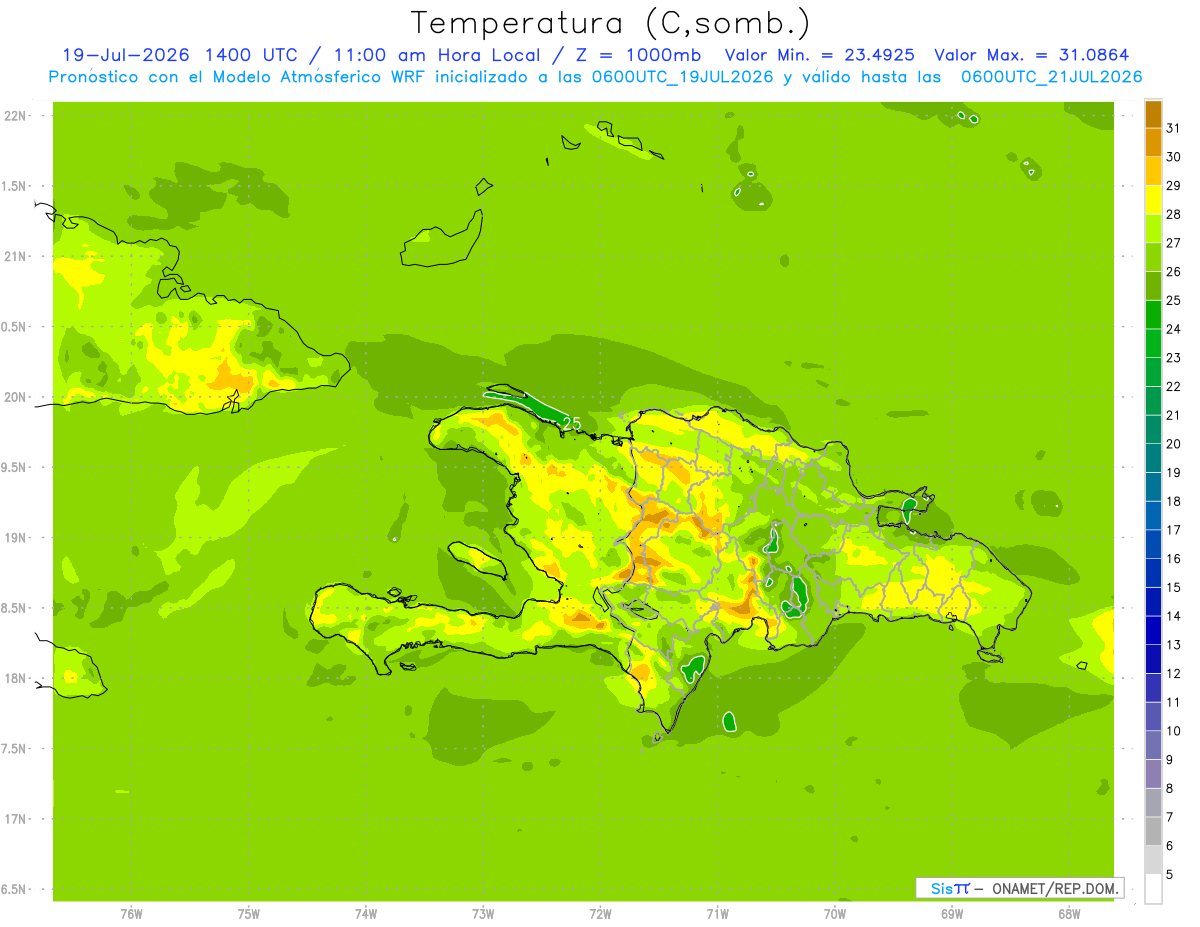Screen dimensions: 1200x927
Task: Click the orange colorbar swatch between 30 and 31
Action: pyautogui.click(x=1153, y=142)
